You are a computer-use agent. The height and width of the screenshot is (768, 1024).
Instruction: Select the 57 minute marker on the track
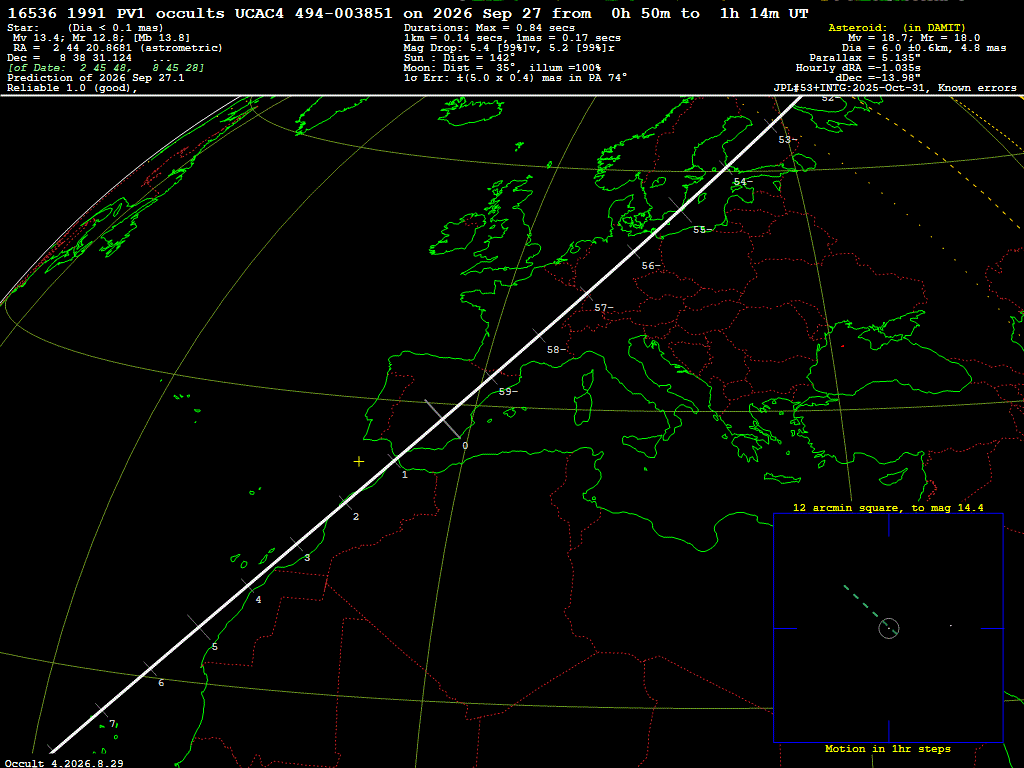603,308
